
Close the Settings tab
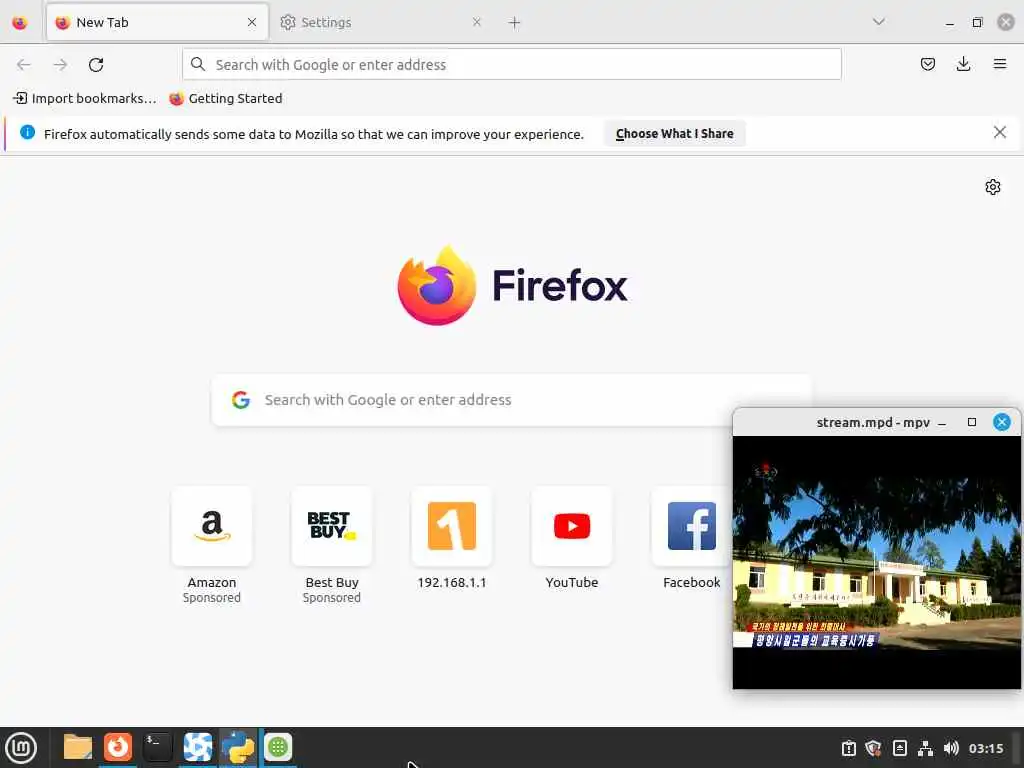point(477,22)
